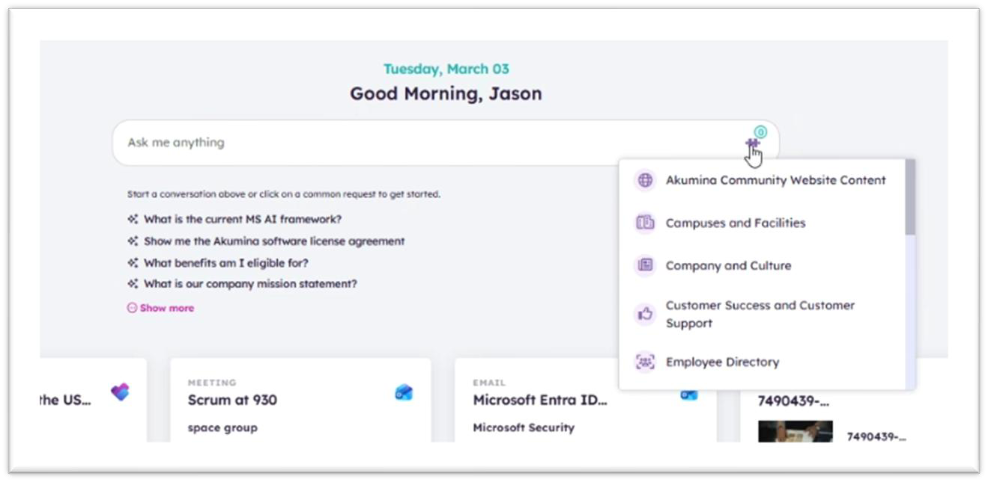The width and height of the screenshot is (988, 482).
Task: Ask What is our company mission statement
Action: (250, 284)
